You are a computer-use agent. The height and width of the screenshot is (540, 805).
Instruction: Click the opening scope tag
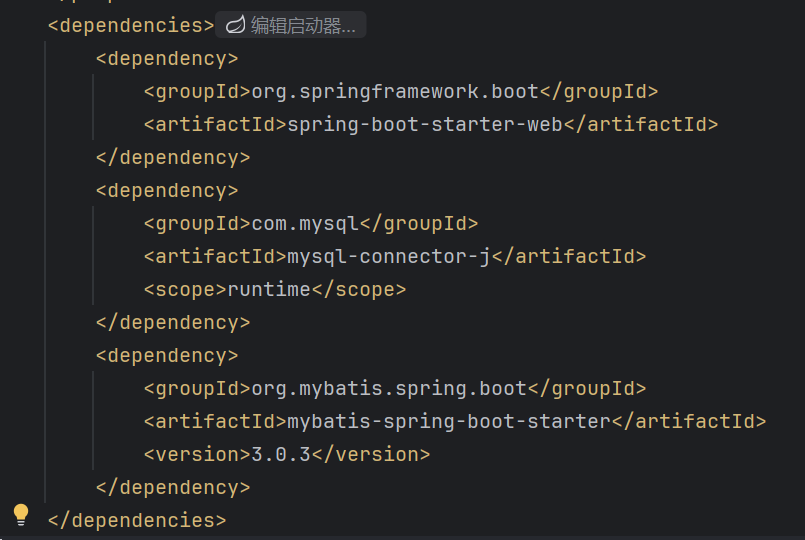(x=185, y=290)
